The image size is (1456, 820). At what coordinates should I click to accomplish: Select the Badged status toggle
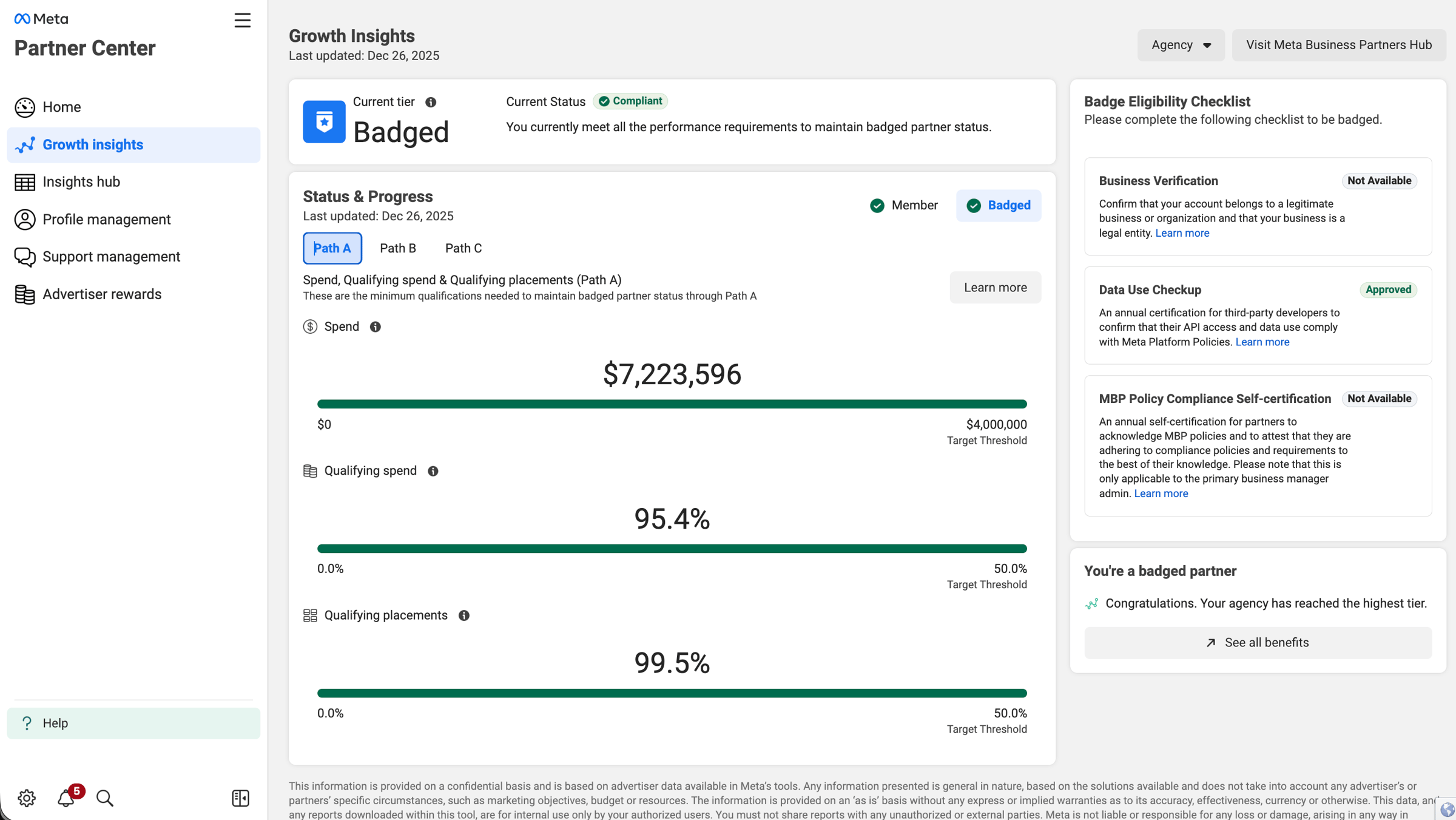click(x=999, y=205)
